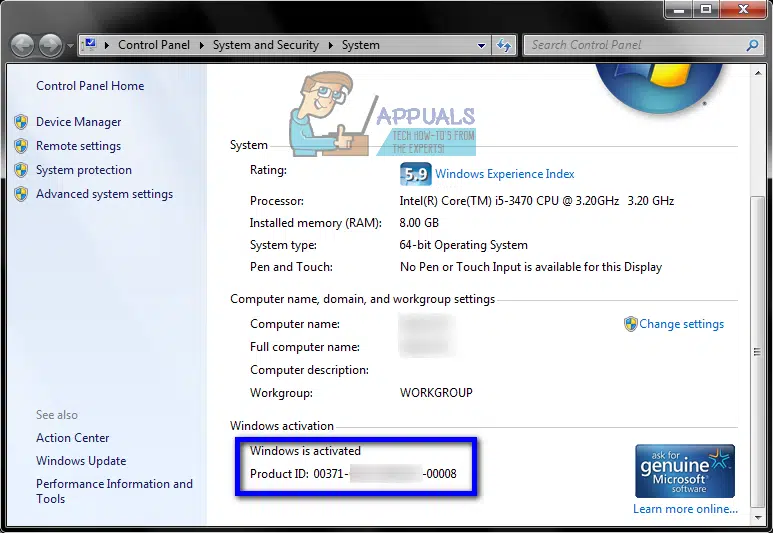This screenshot has width=773, height=533.
Task: Select System and Security breadcrumb item
Action: (266, 45)
